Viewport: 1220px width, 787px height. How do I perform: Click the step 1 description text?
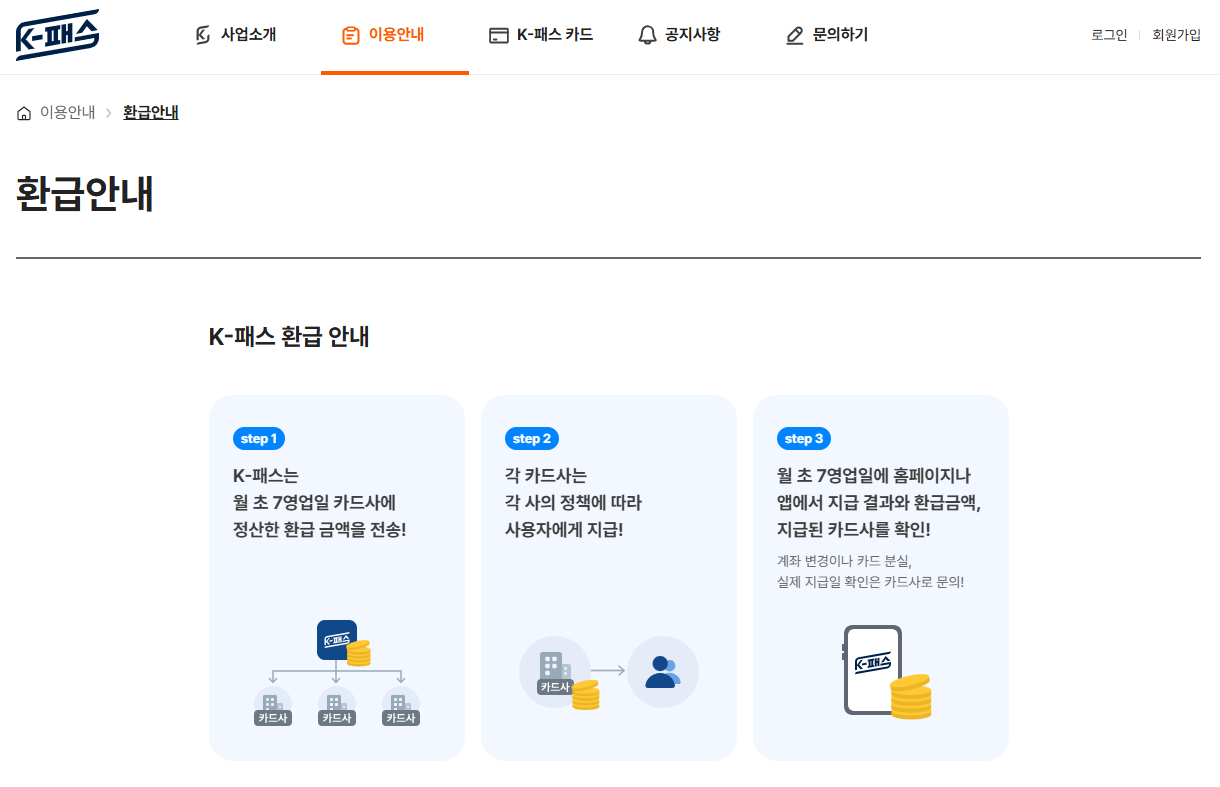click(x=319, y=502)
